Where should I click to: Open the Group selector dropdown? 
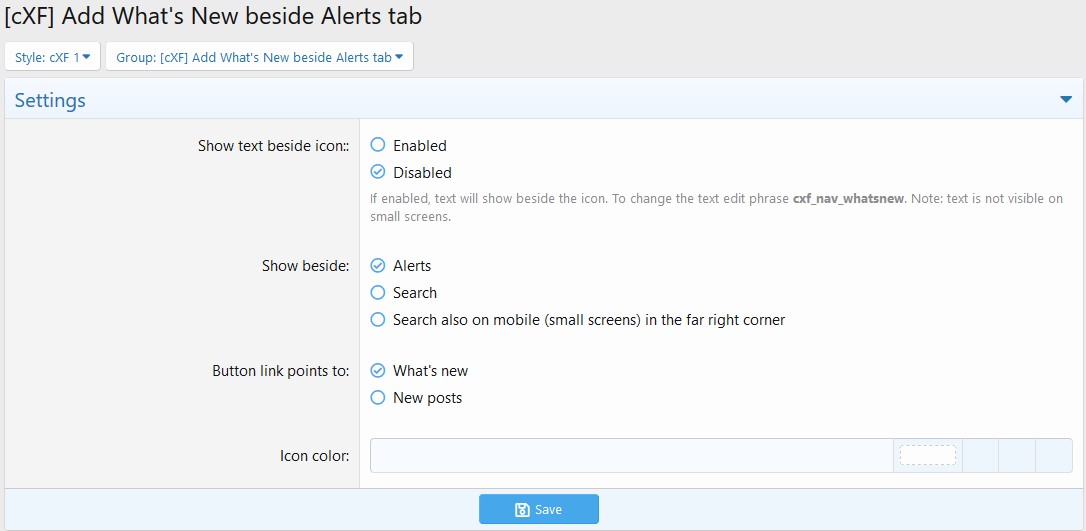click(259, 57)
